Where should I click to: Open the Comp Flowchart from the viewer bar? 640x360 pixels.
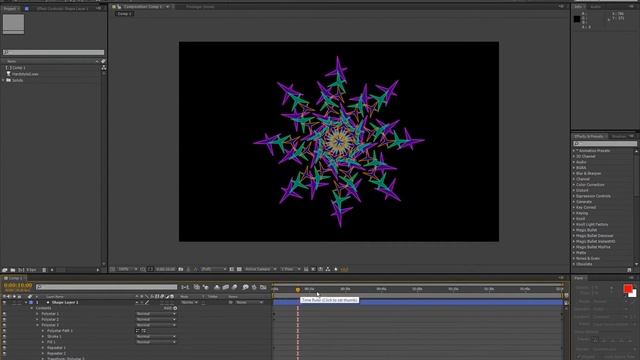click(328, 269)
